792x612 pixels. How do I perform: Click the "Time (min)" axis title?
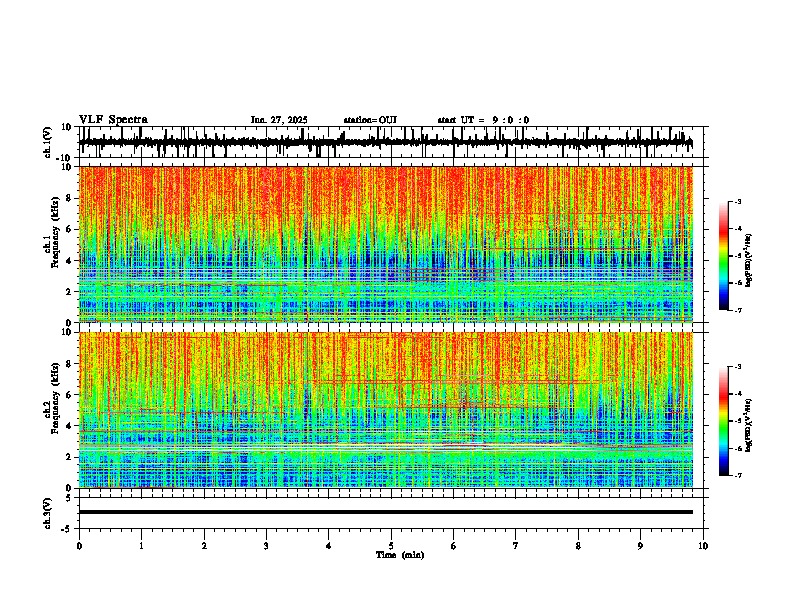(x=400, y=555)
